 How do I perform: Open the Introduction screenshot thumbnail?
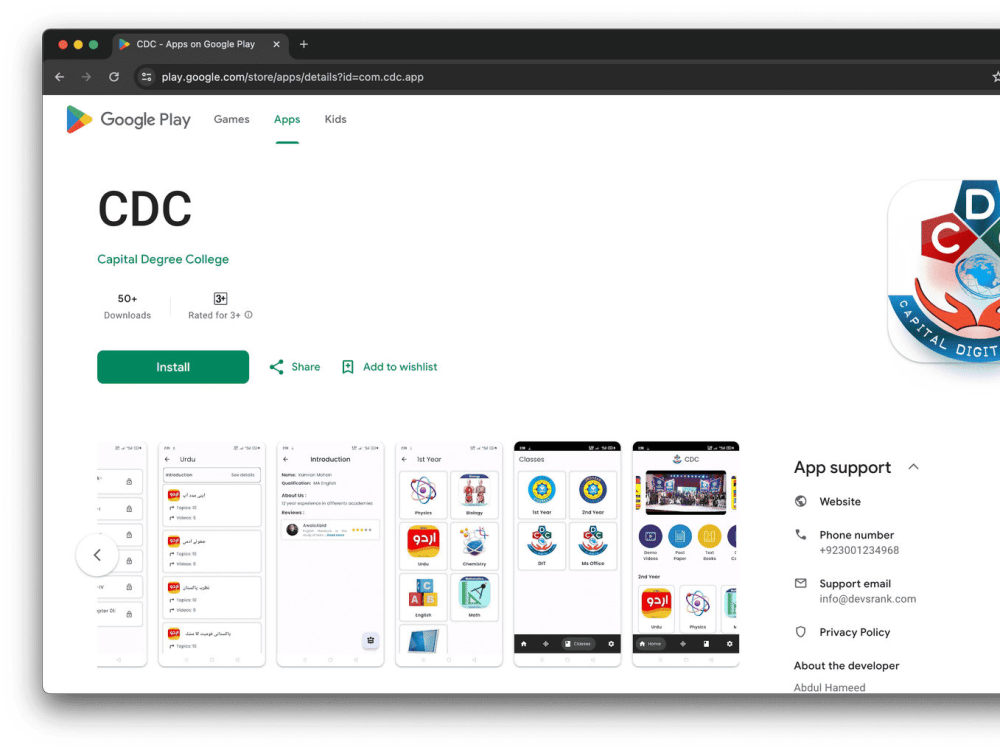330,554
